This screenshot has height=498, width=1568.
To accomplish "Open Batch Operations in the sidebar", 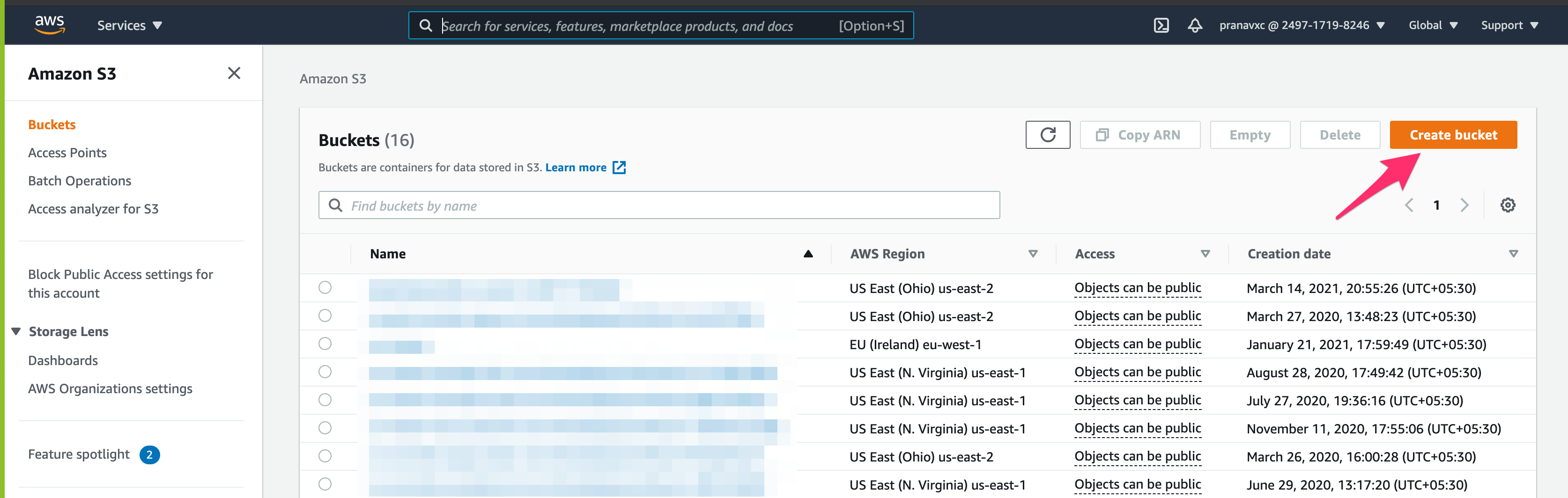I will point(79,180).
